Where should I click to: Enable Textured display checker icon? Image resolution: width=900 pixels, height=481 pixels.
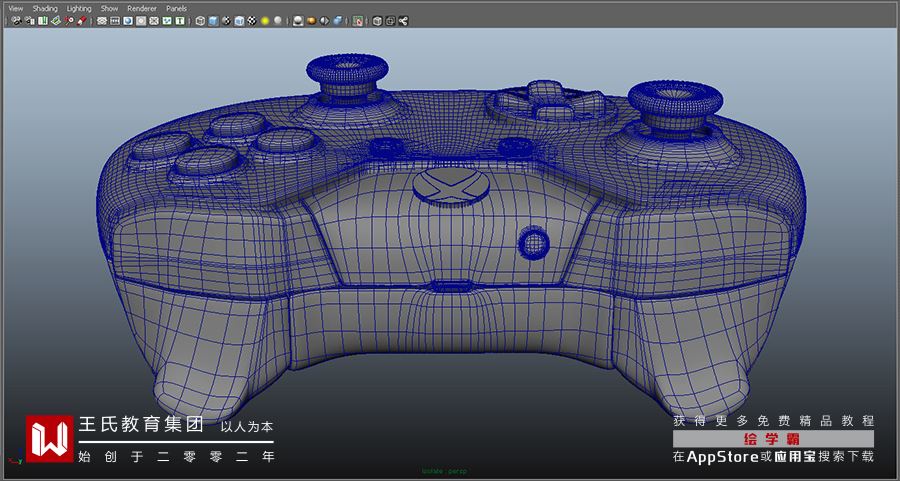click(x=252, y=21)
